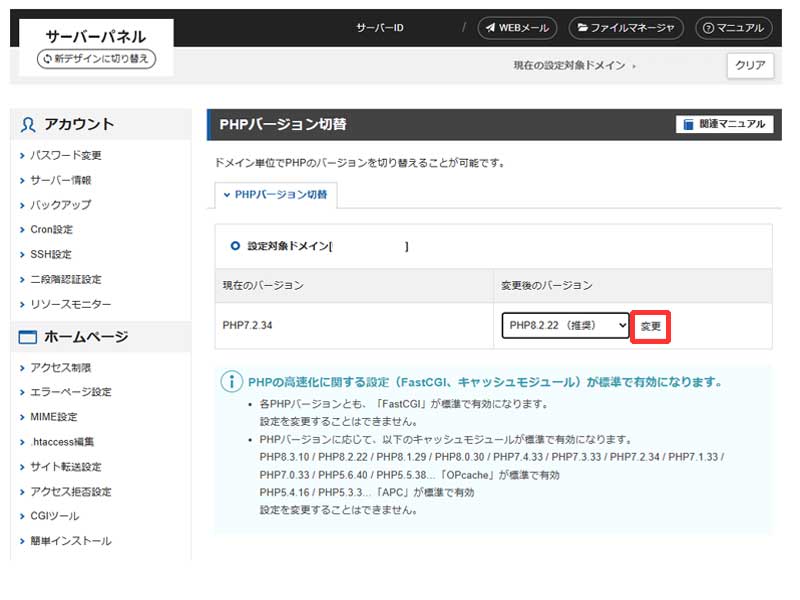Click the folder icon on ファイルマネージャ
The image size is (800, 600).
tap(583, 28)
